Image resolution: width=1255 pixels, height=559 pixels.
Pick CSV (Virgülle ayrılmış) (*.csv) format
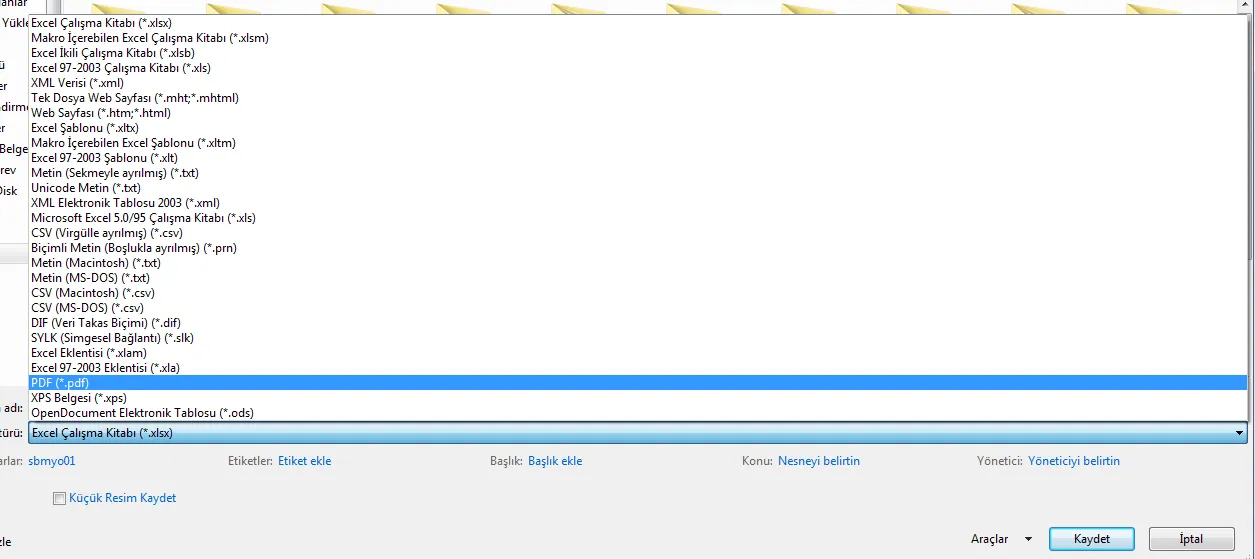(107, 233)
